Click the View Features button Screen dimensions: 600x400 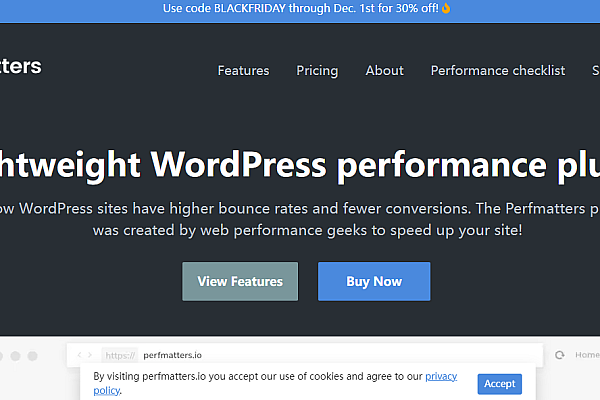[x=240, y=281]
